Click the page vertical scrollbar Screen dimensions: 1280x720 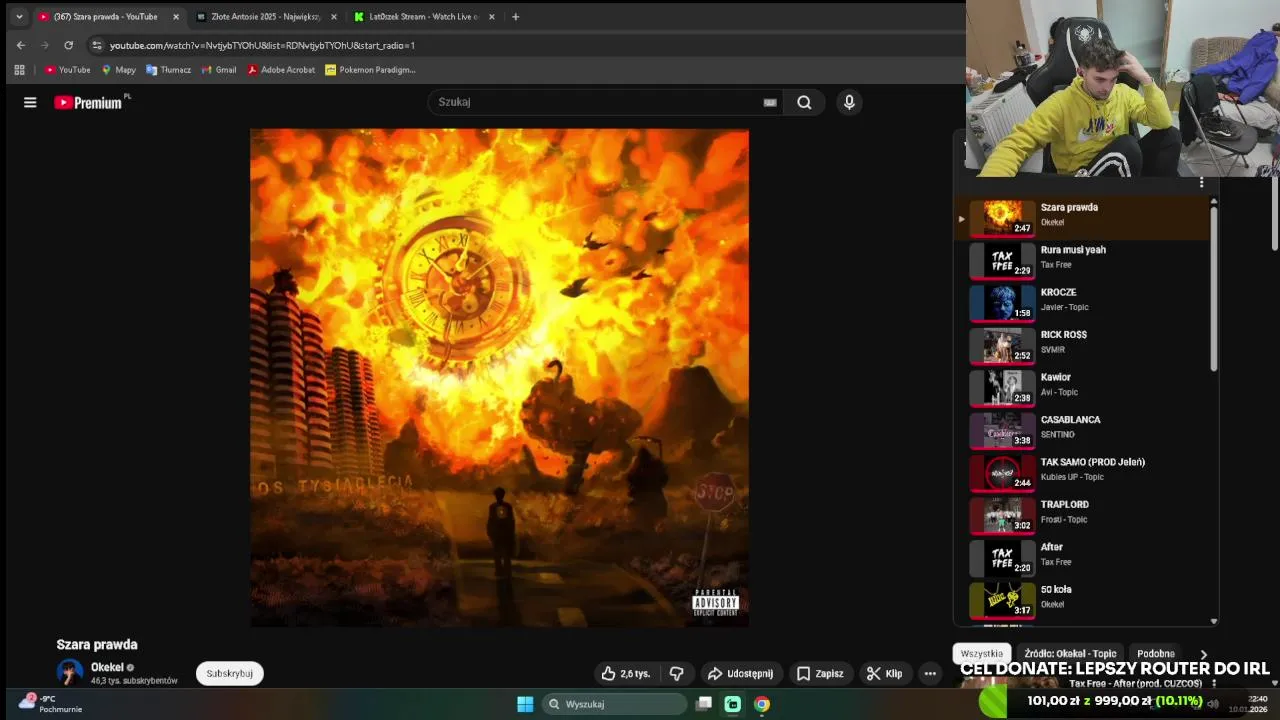[x=1275, y=215]
